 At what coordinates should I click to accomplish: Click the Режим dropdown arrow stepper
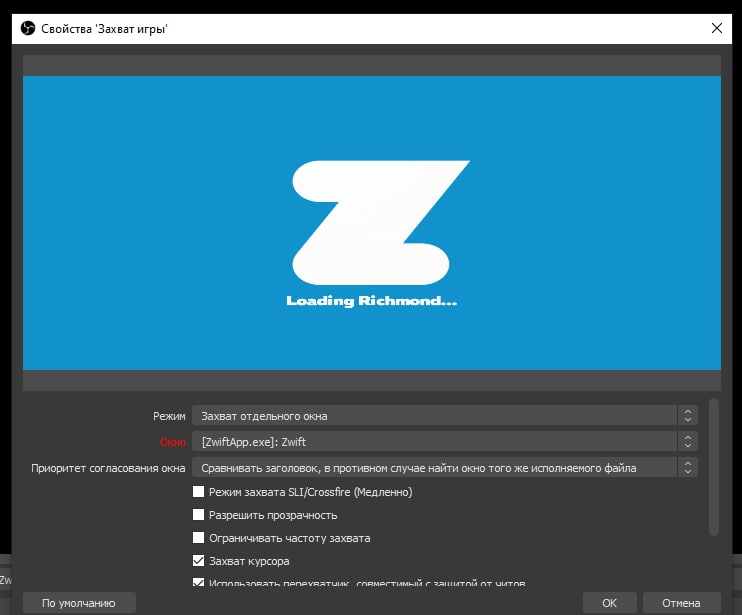pos(688,416)
